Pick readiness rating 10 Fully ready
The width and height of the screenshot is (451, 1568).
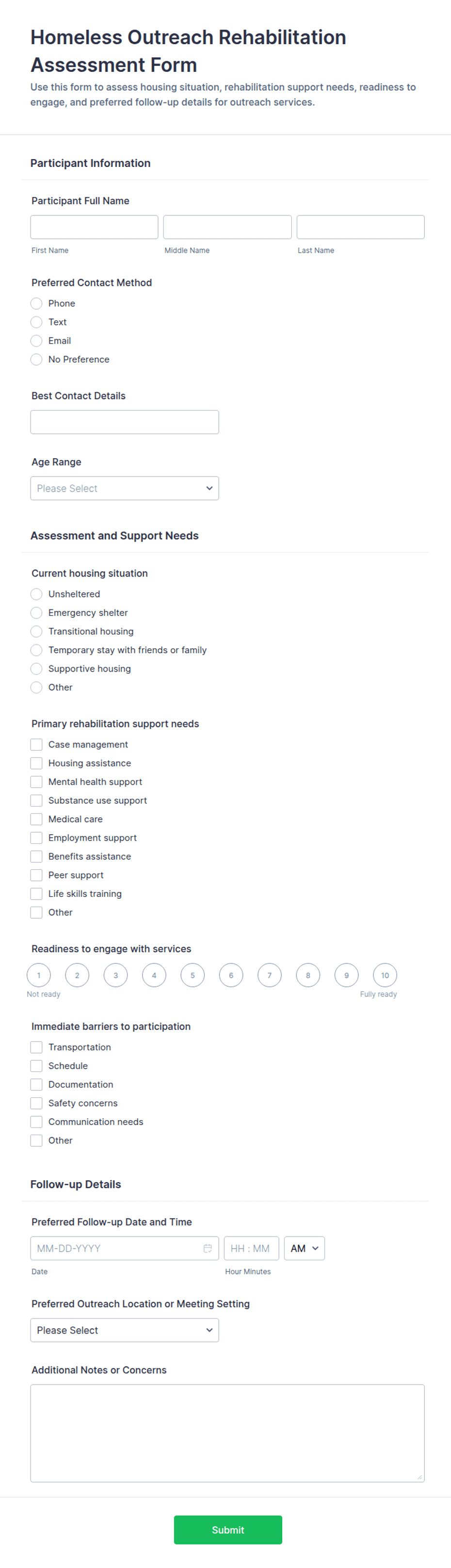click(x=385, y=974)
